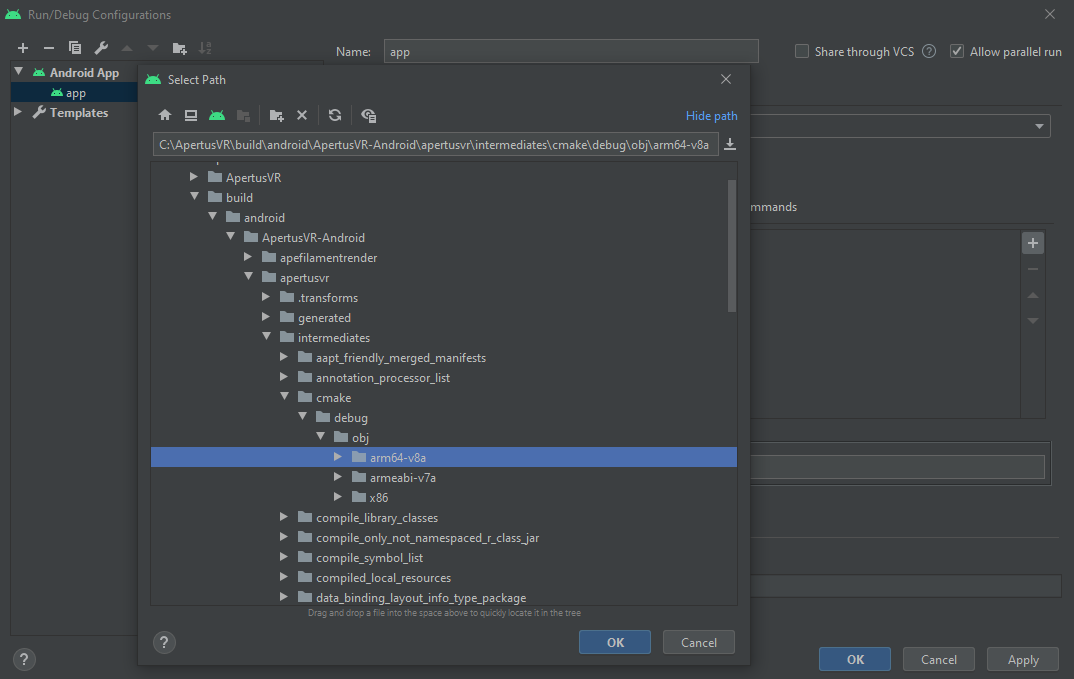Confirm Select Path with OK
The width and height of the screenshot is (1074, 679).
[615, 642]
